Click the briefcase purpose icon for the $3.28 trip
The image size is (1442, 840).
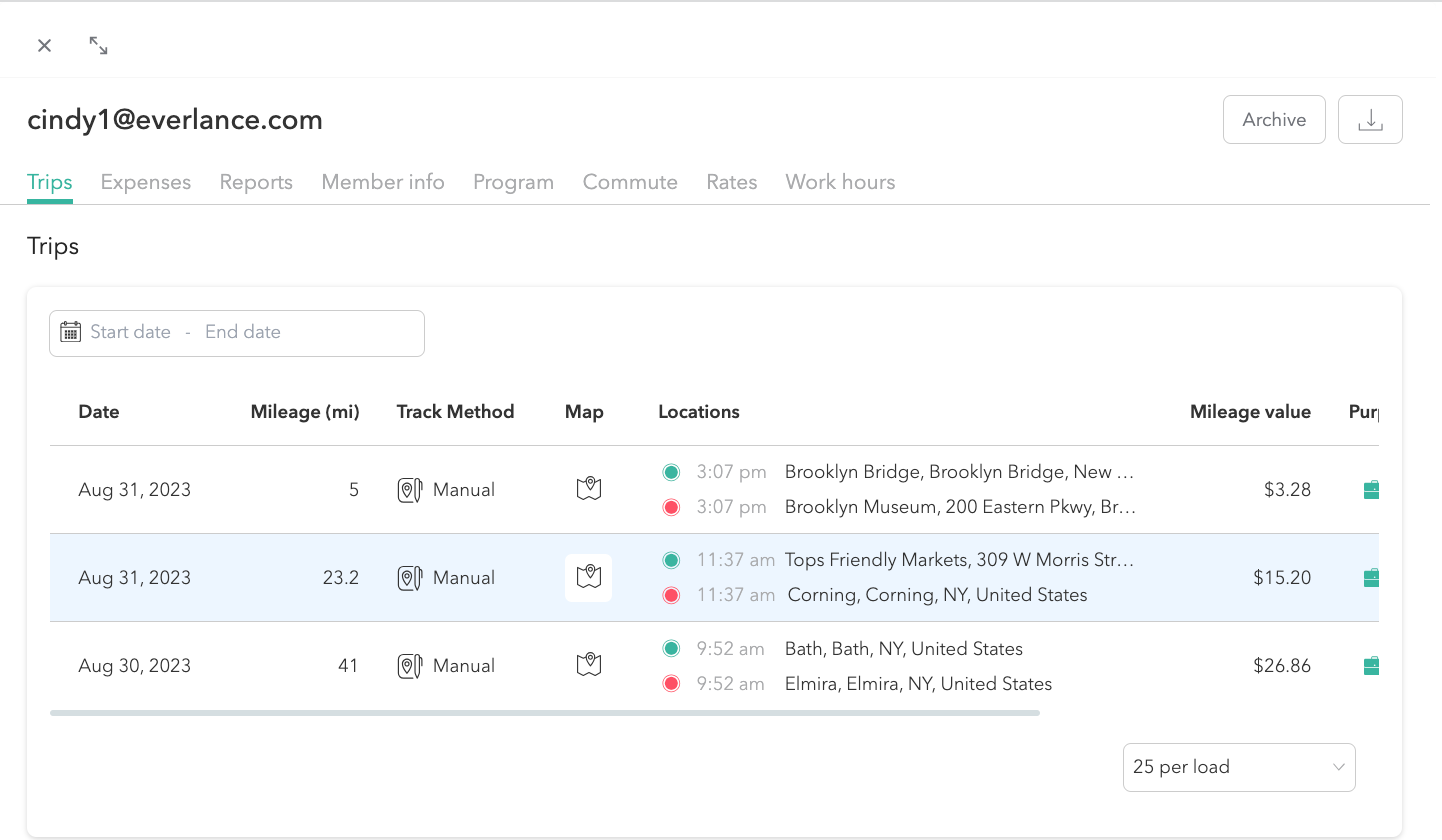pos(1371,490)
